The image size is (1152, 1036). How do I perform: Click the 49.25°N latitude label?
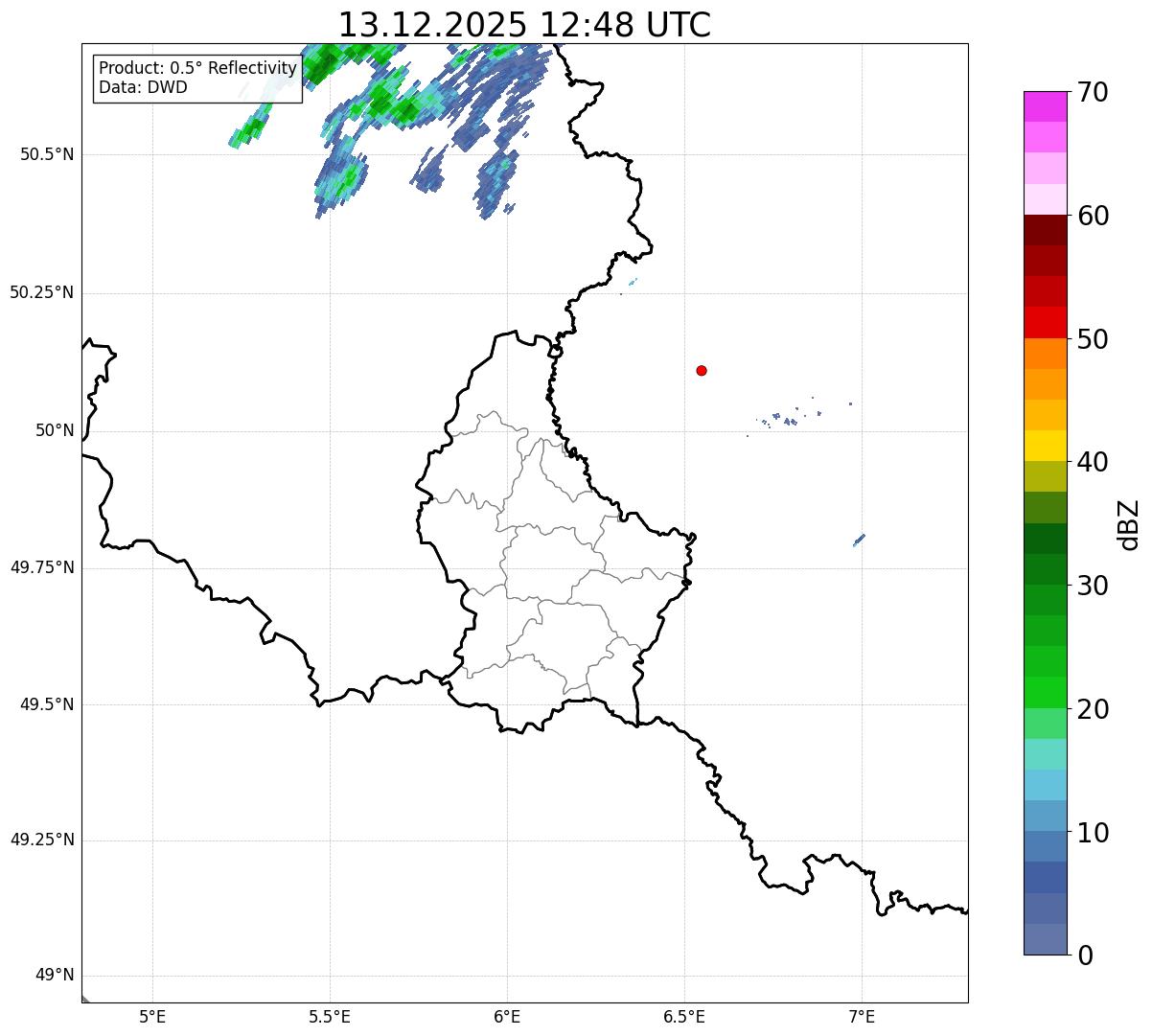(42, 840)
